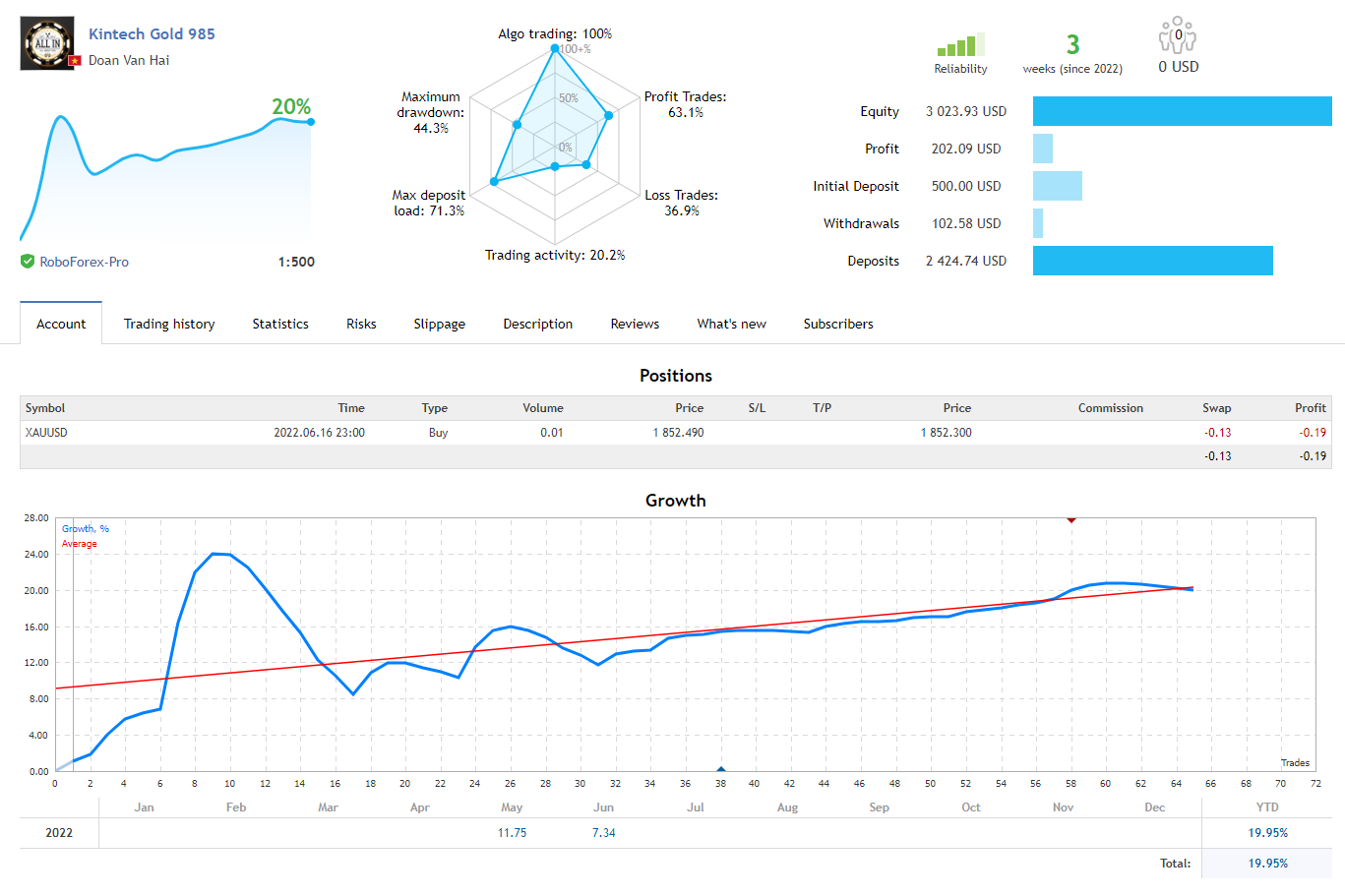Click the 2022.06.16 23:00 time cell
Screen dimensions: 1345x896
[319, 433]
